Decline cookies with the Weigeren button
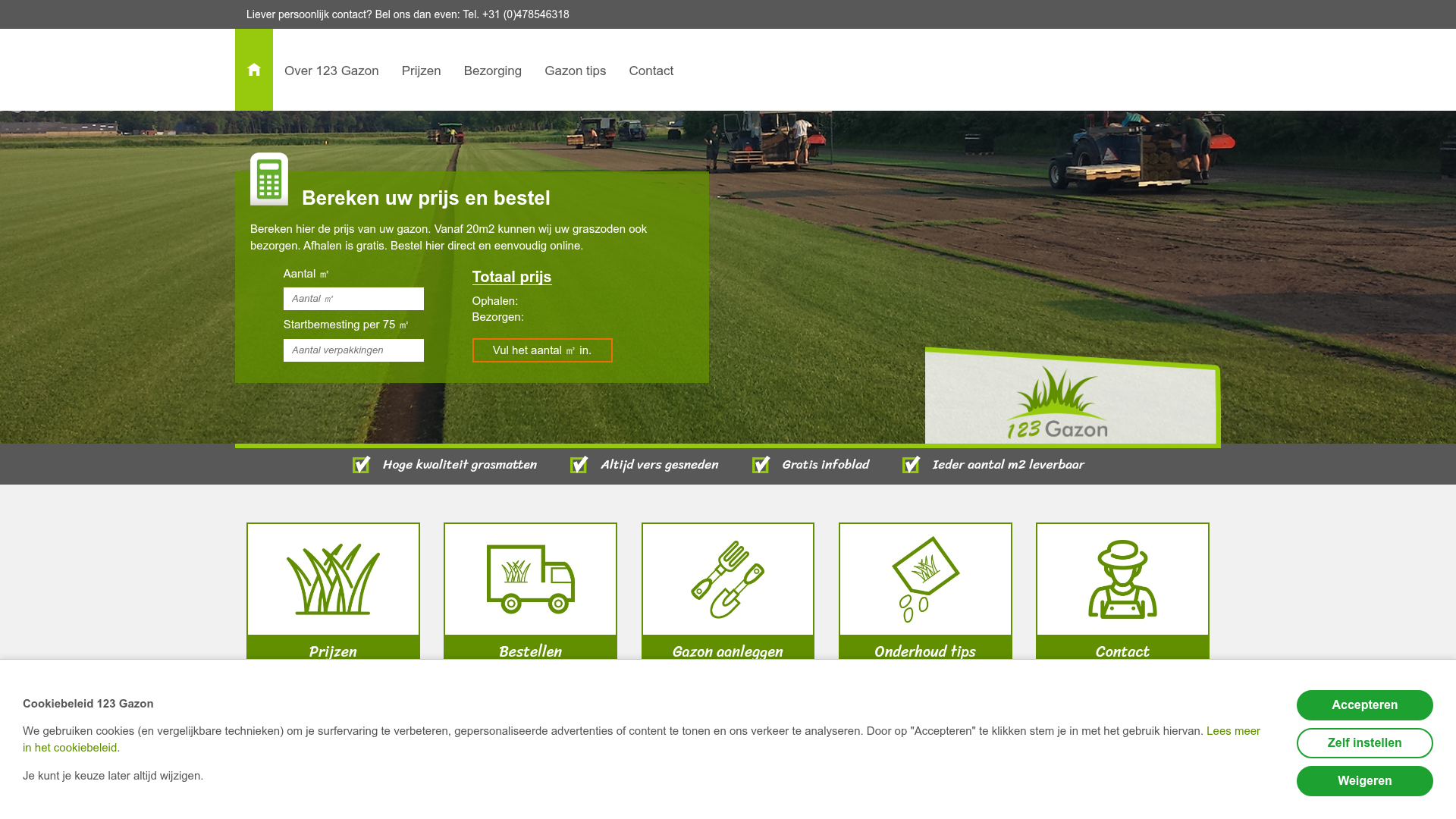Image resolution: width=1456 pixels, height=819 pixels. 1364,781
